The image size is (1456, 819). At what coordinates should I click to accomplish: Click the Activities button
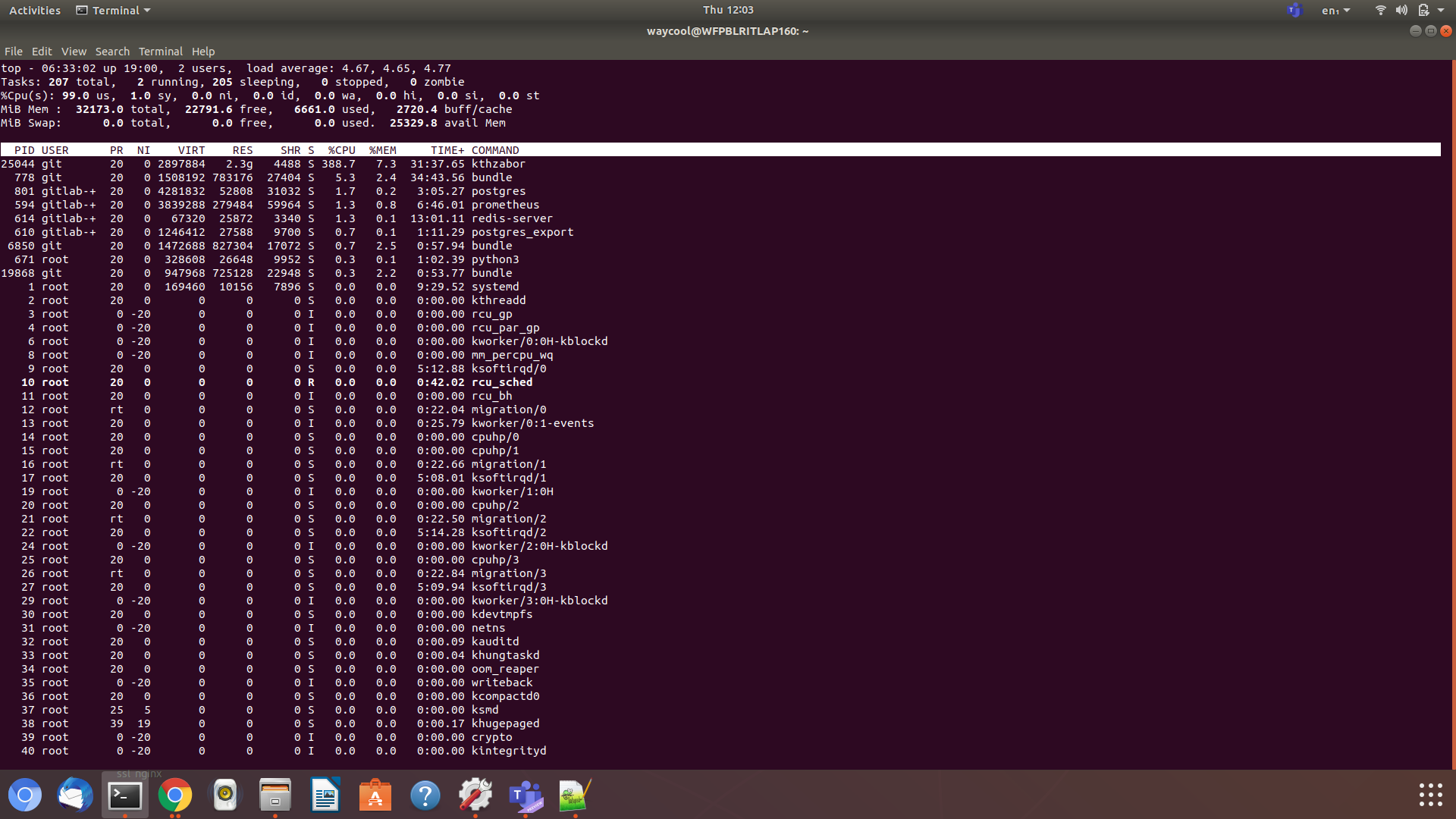(x=35, y=11)
